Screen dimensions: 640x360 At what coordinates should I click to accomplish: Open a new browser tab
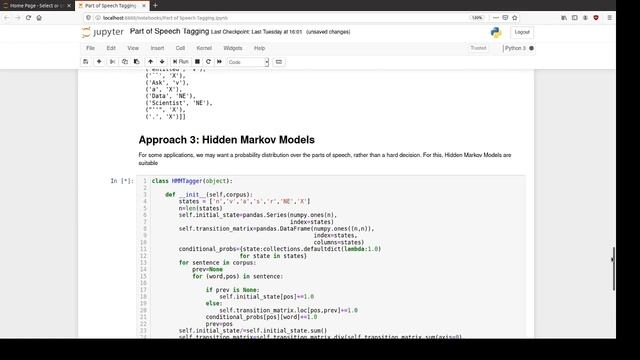click(155, 6)
